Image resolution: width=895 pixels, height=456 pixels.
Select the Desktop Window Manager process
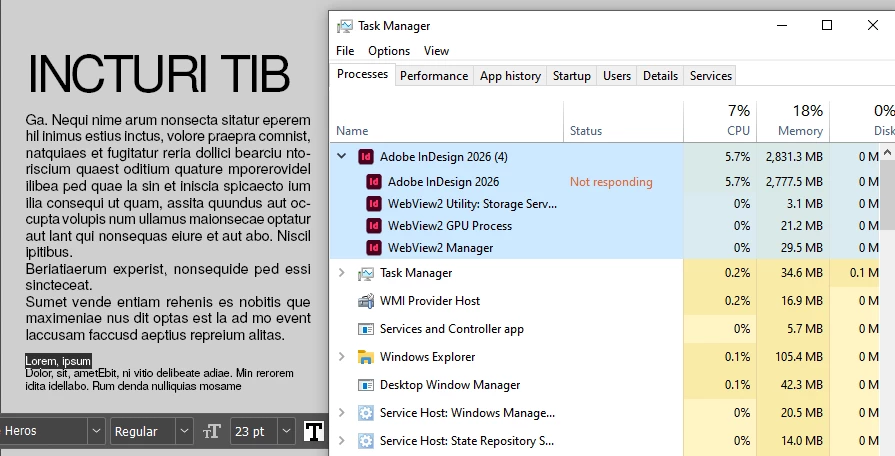[x=605, y=385]
